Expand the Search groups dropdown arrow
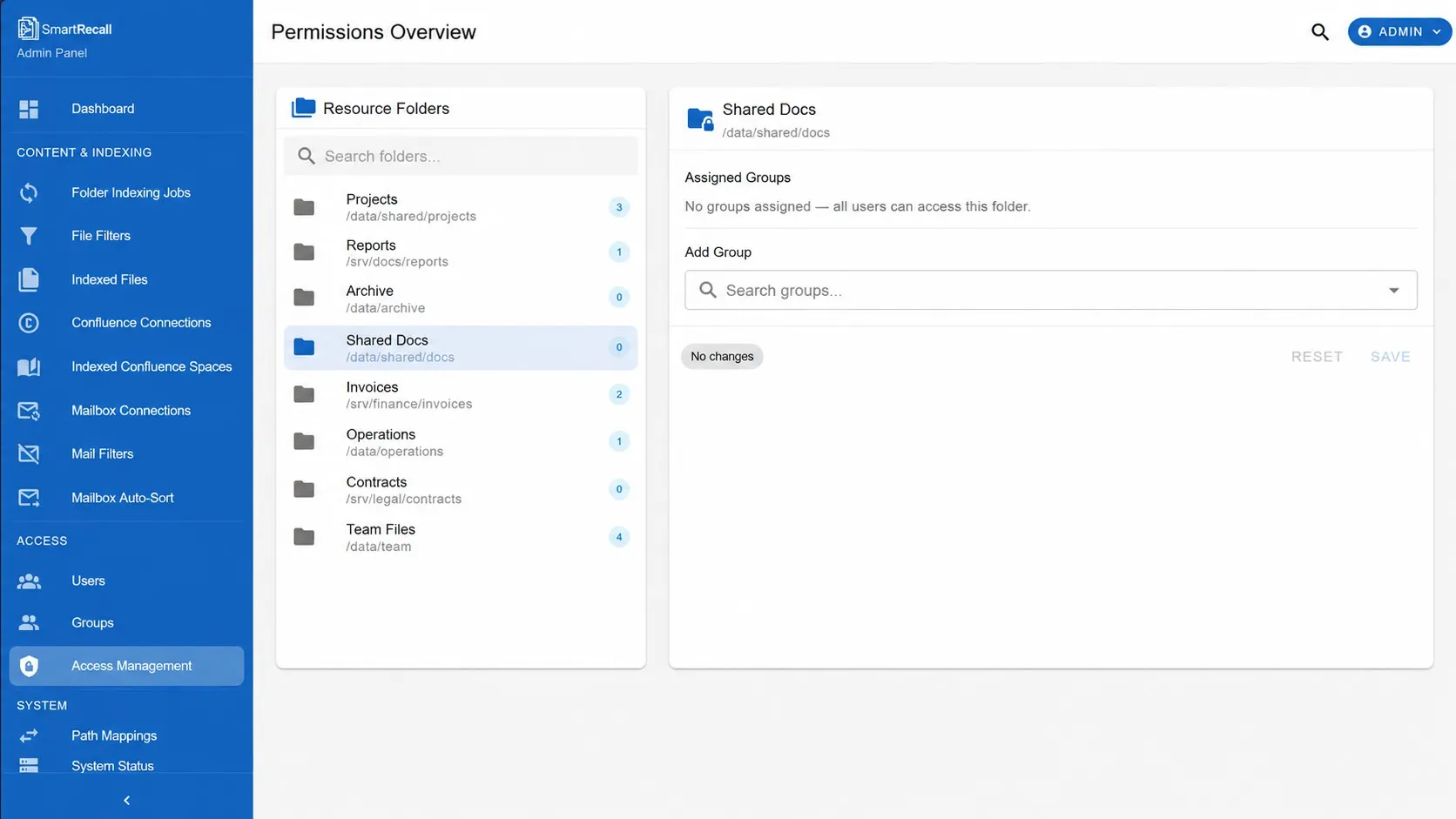The image size is (1456, 819). pyautogui.click(x=1394, y=291)
